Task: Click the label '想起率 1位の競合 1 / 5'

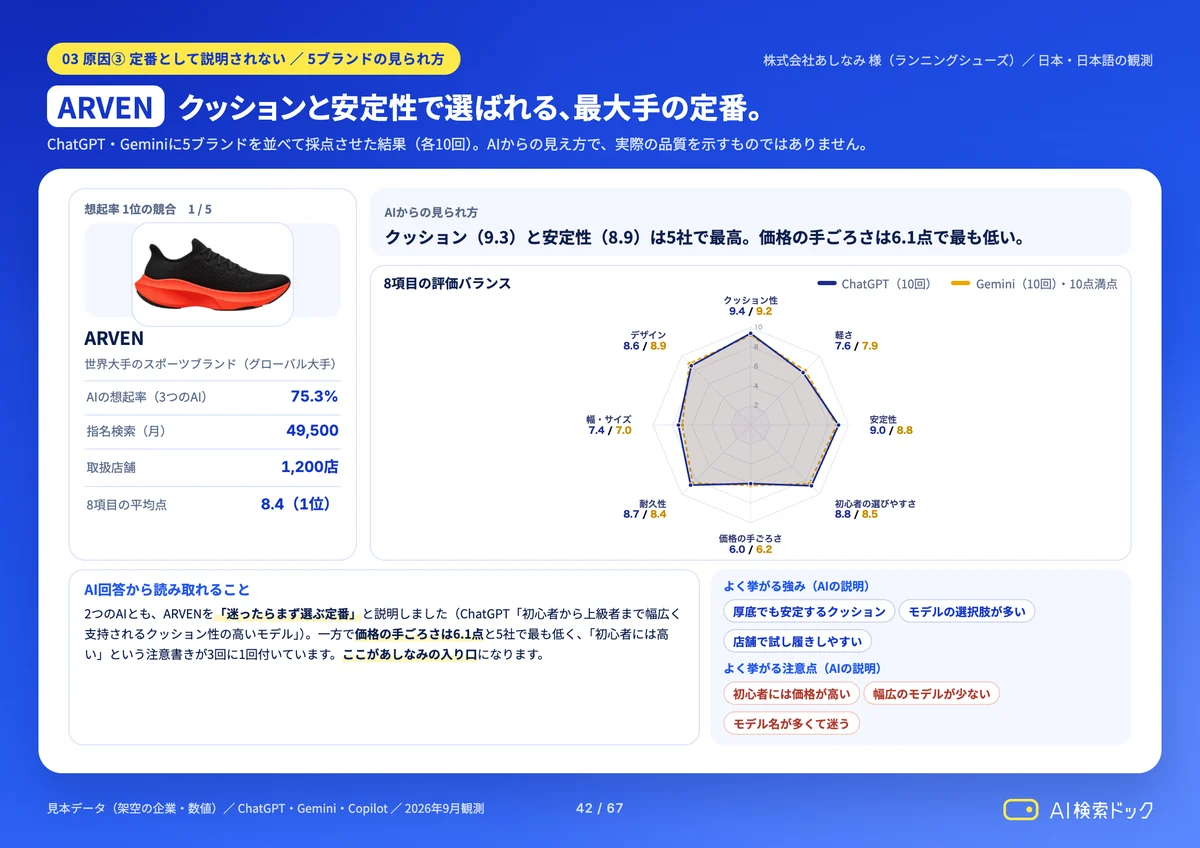Action: 148,209
